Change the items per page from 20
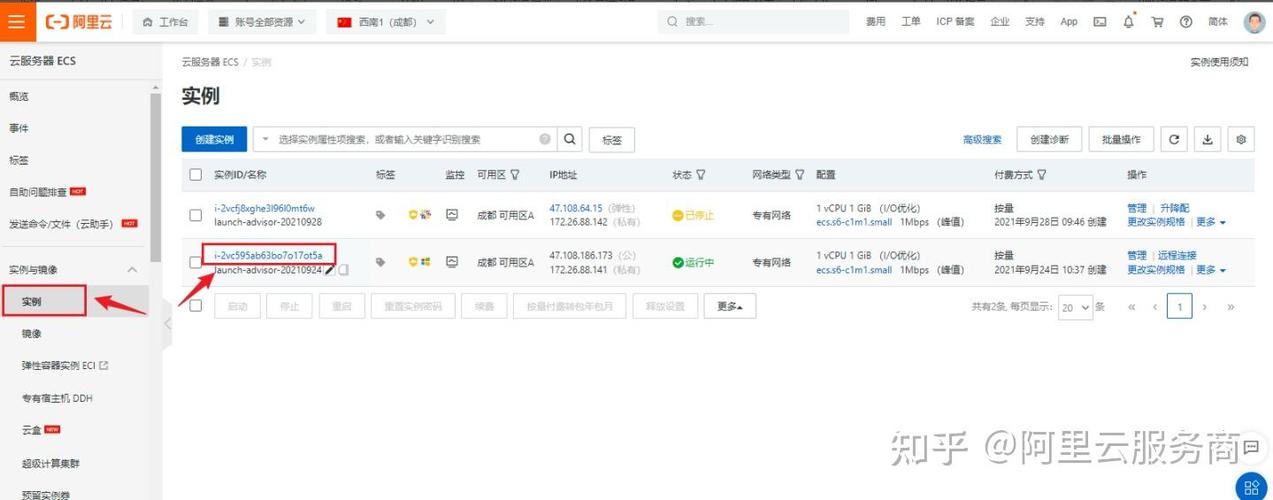Viewport: 1273px width, 500px height. [1075, 308]
